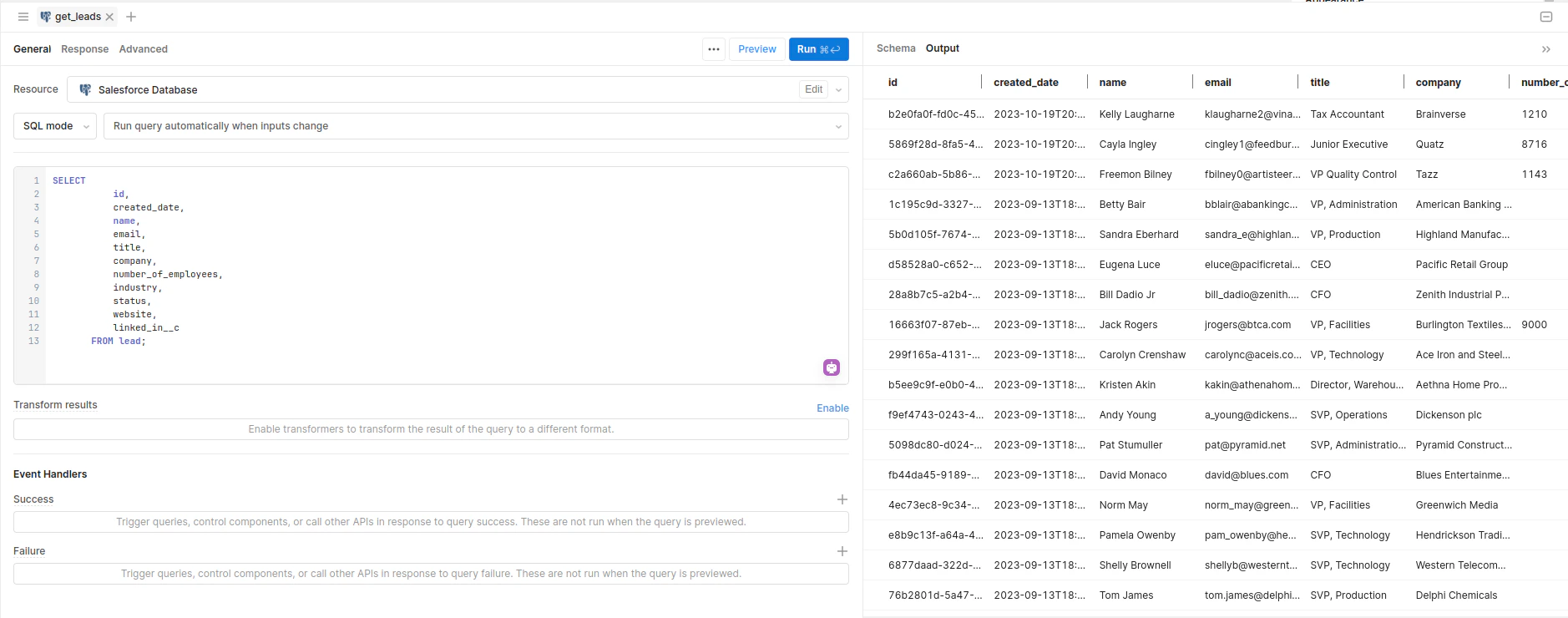This screenshot has width=1568, height=618.
Task: Click the title column header
Action: (x=1320, y=83)
